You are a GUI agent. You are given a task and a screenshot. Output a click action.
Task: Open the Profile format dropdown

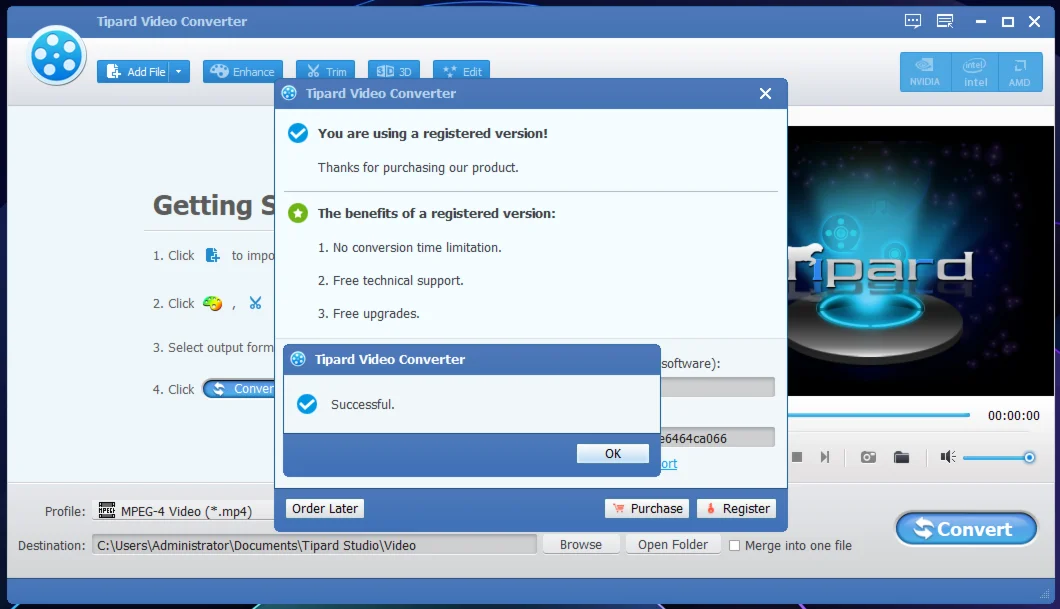pos(185,511)
